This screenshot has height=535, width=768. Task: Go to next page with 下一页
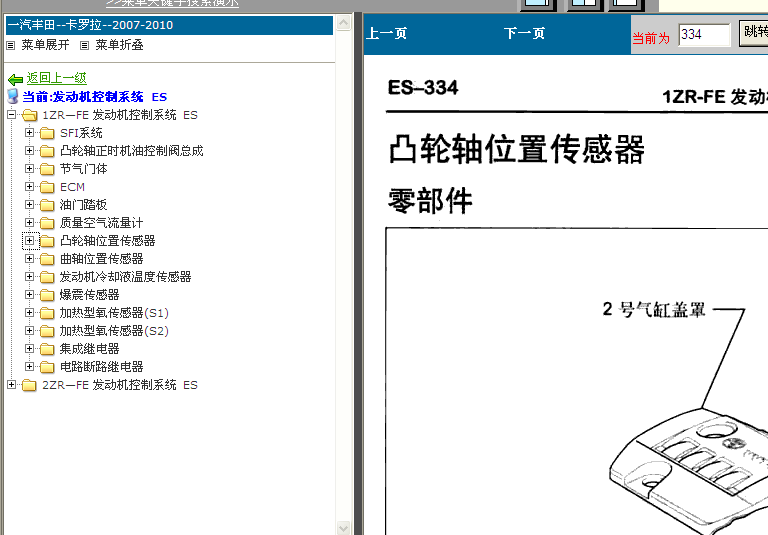(x=524, y=33)
